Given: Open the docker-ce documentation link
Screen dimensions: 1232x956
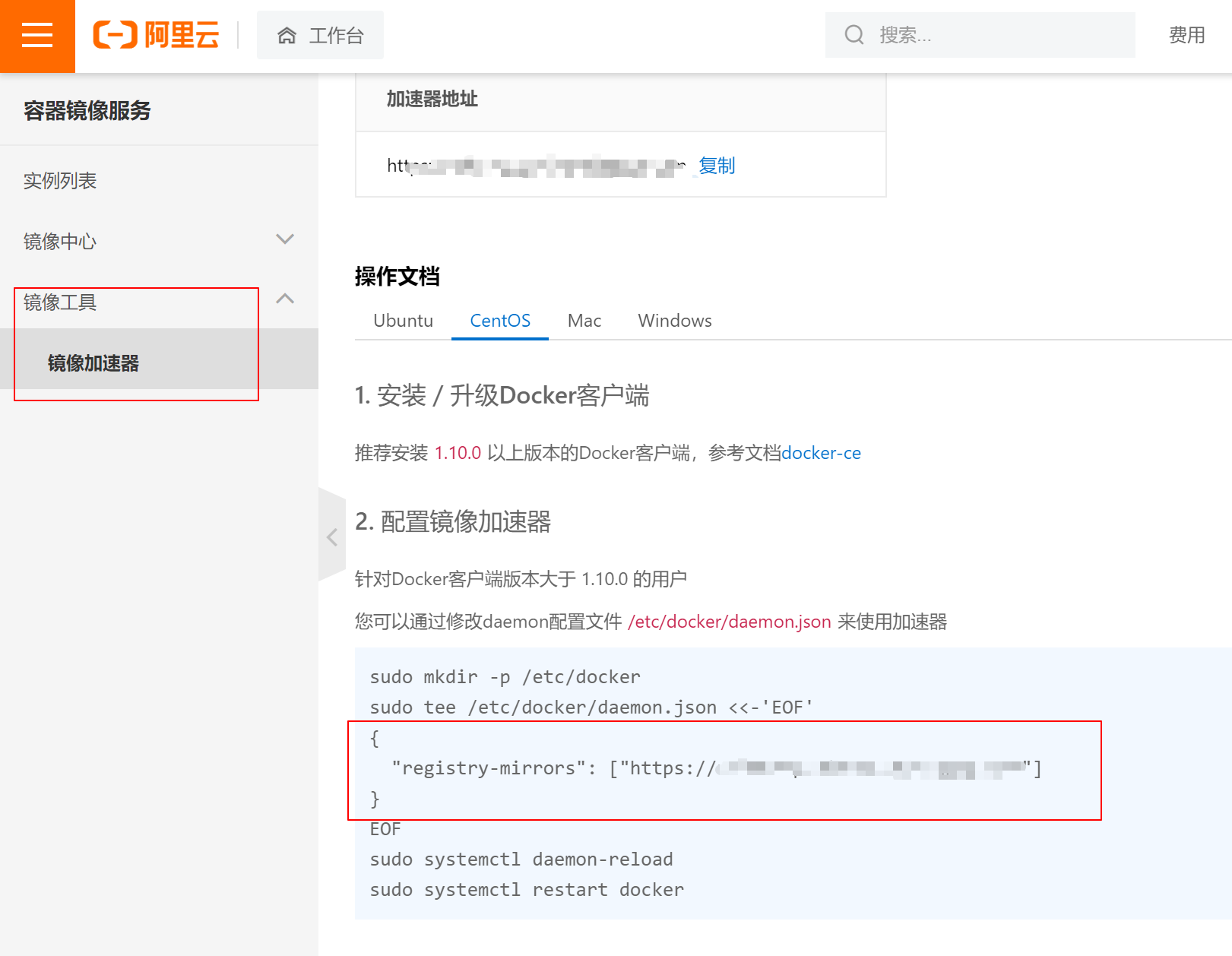Looking at the screenshot, I should 821,453.
